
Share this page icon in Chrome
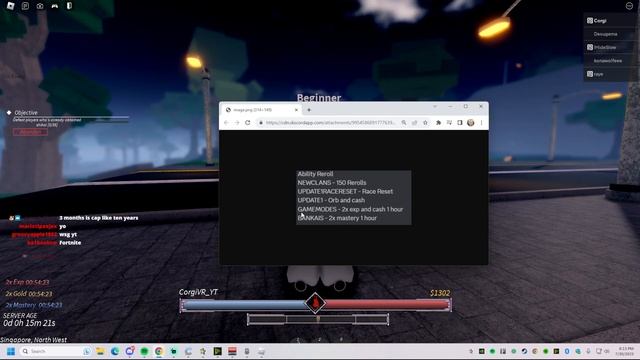coord(414,122)
